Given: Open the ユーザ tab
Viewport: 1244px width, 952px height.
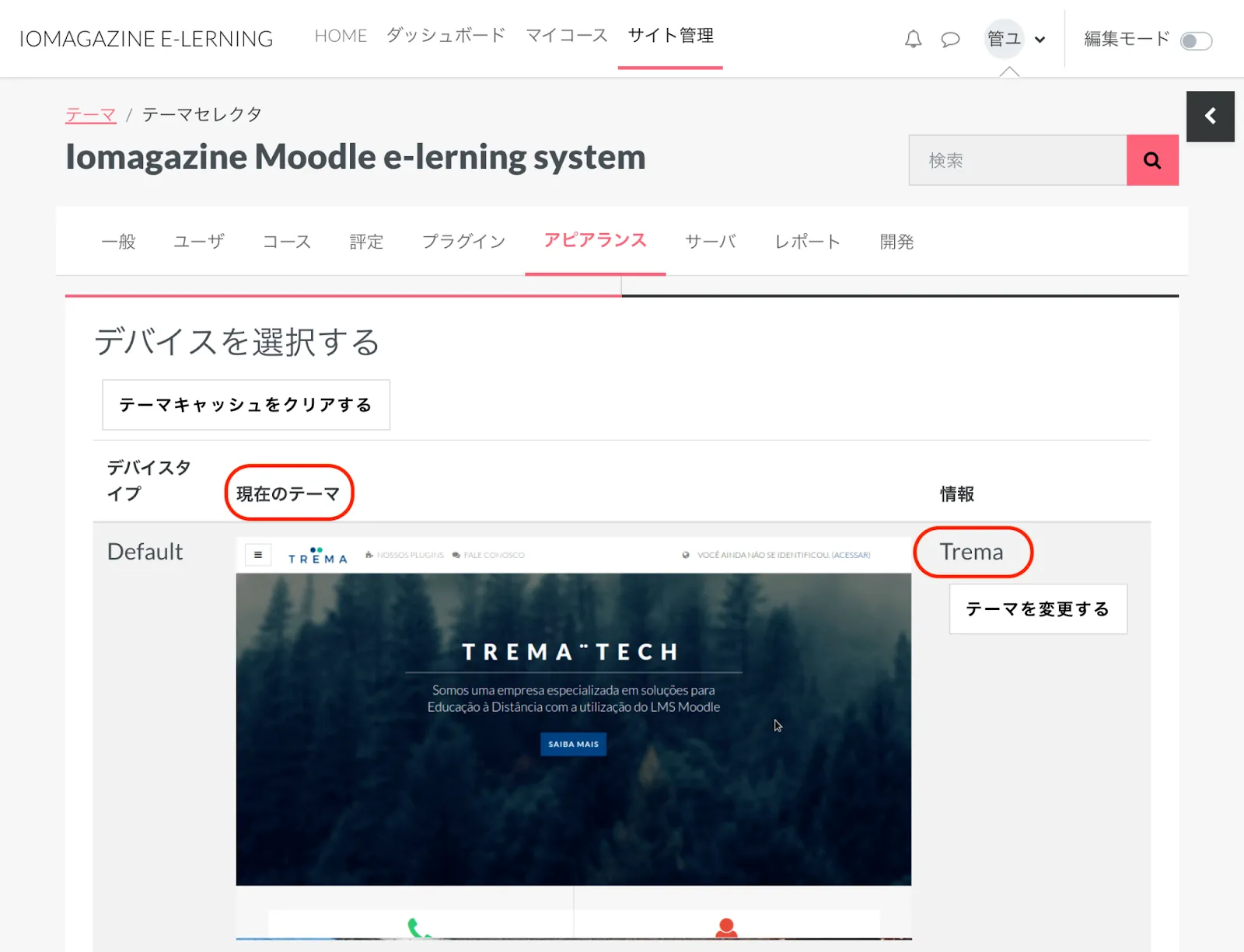Looking at the screenshot, I should (199, 242).
